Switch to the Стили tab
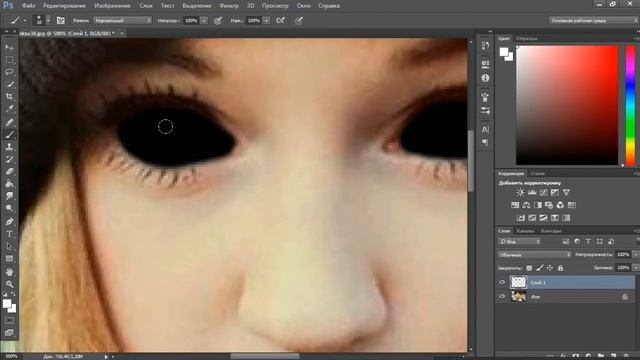Image resolution: width=640 pixels, height=360 pixels. click(x=538, y=173)
